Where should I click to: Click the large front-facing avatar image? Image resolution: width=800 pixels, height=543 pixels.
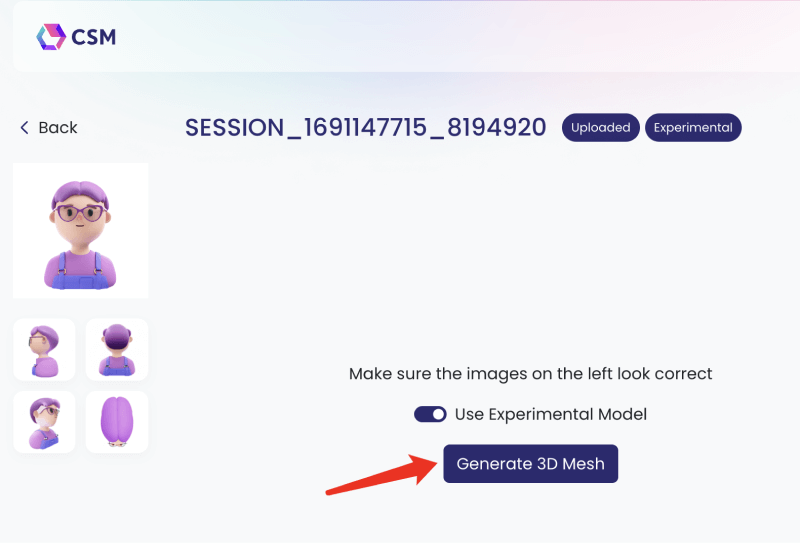click(x=80, y=230)
